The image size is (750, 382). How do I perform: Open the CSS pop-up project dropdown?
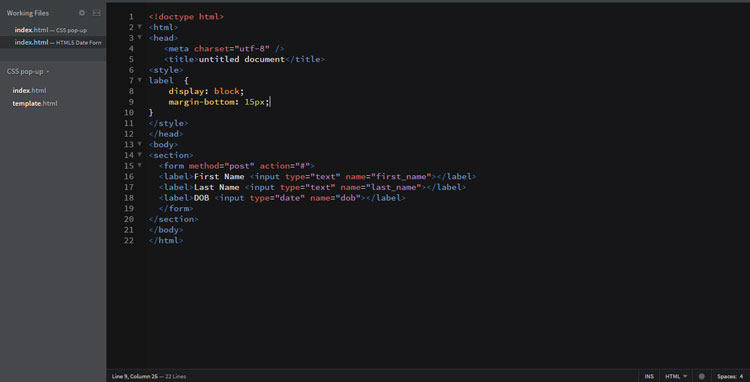coord(28,71)
